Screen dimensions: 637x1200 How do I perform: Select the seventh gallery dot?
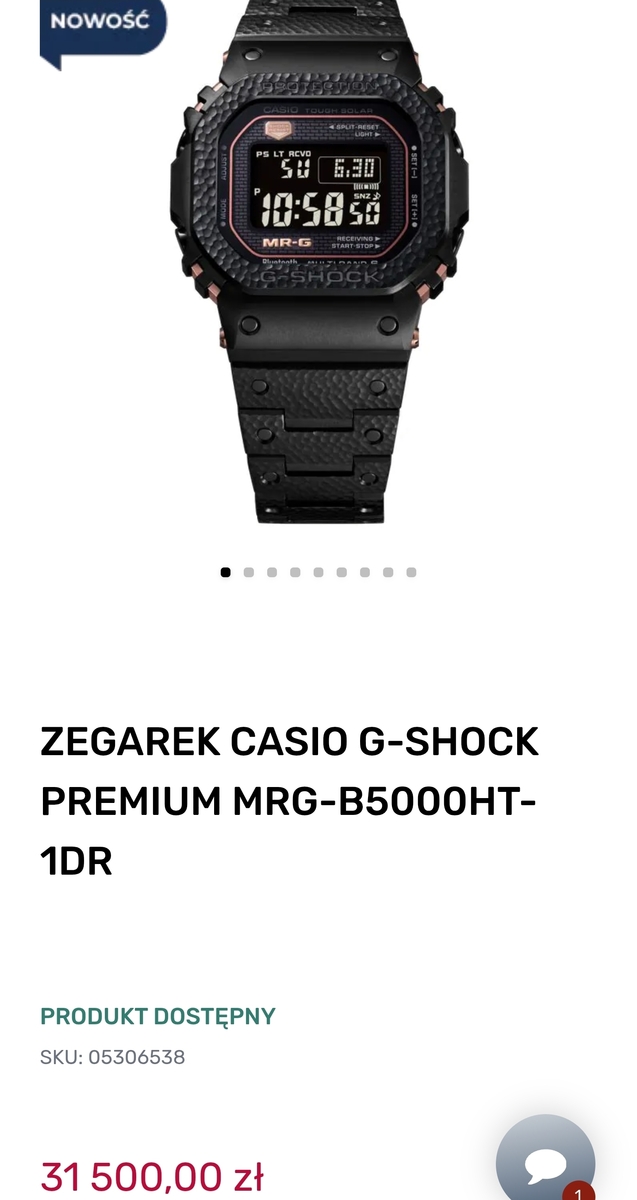click(x=365, y=572)
